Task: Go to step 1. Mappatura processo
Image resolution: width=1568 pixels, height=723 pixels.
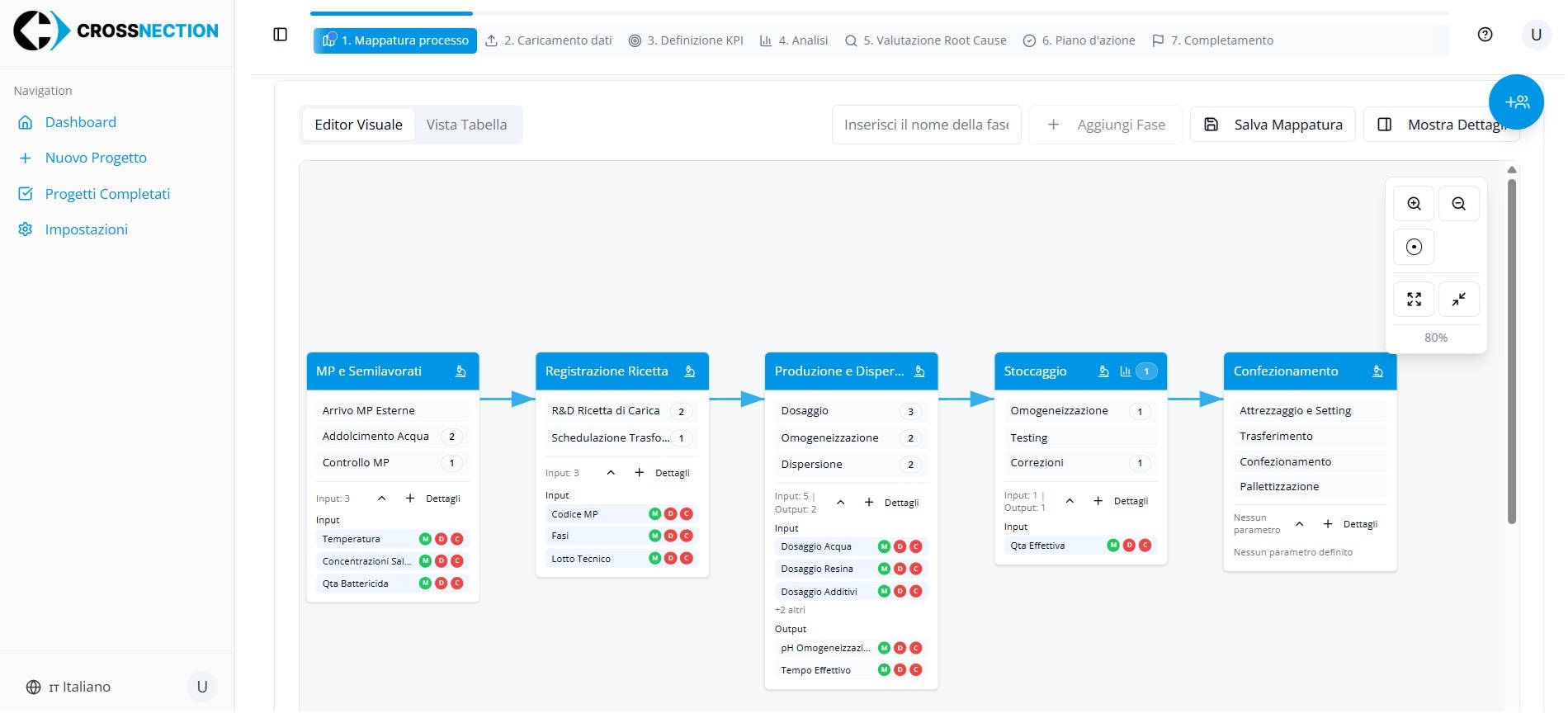Action: click(x=395, y=40)
